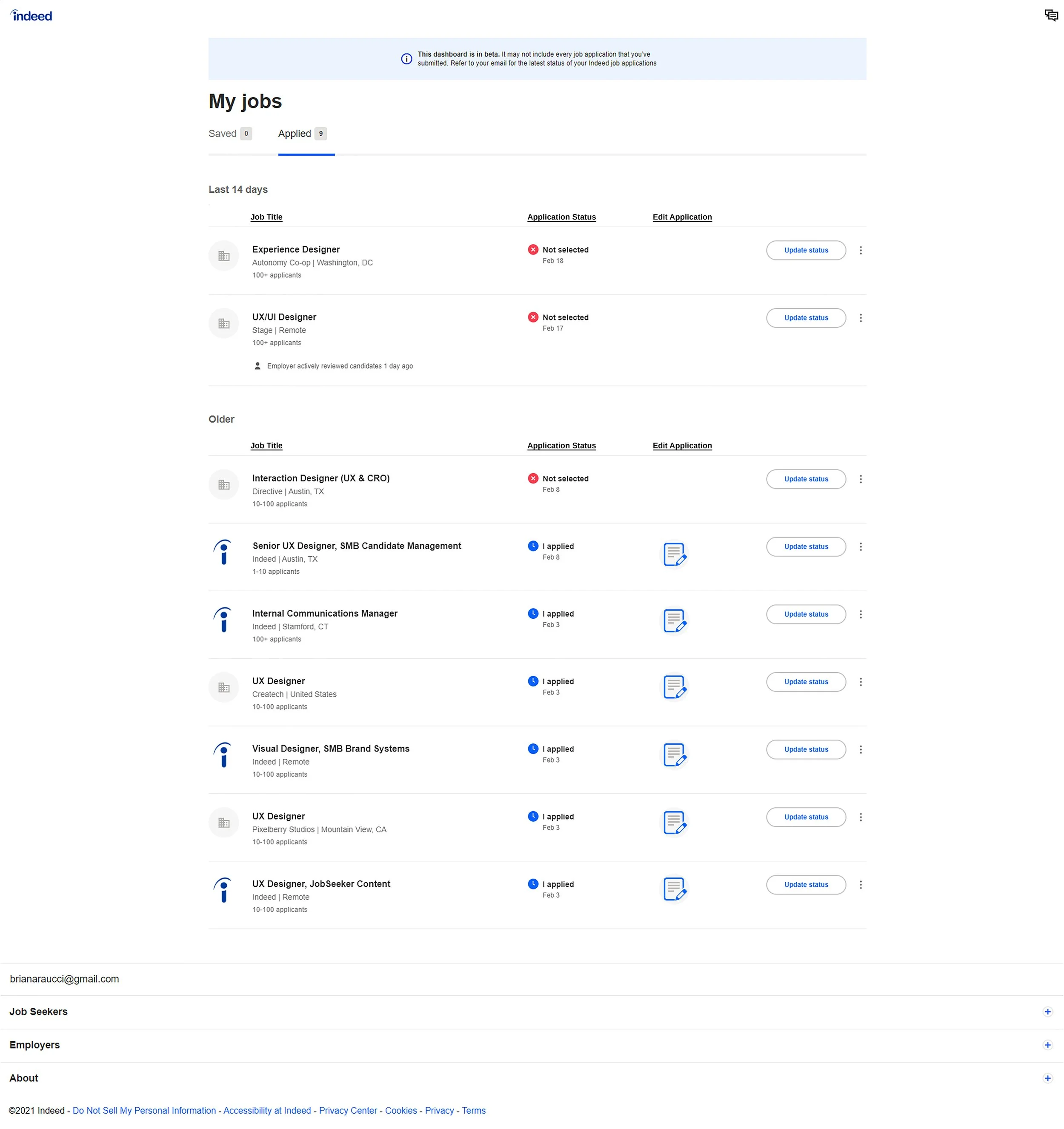The image size is (1064, 1129).
Task: Open kebab menu for Experience Designer
Action: point(861,251)
